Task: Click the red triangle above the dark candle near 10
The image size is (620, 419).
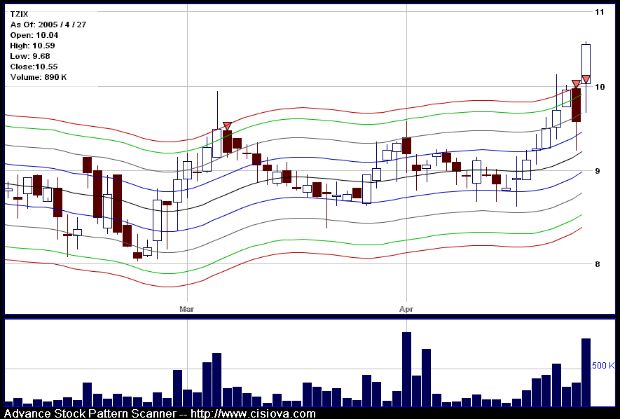Action: (x=577, y=84)
